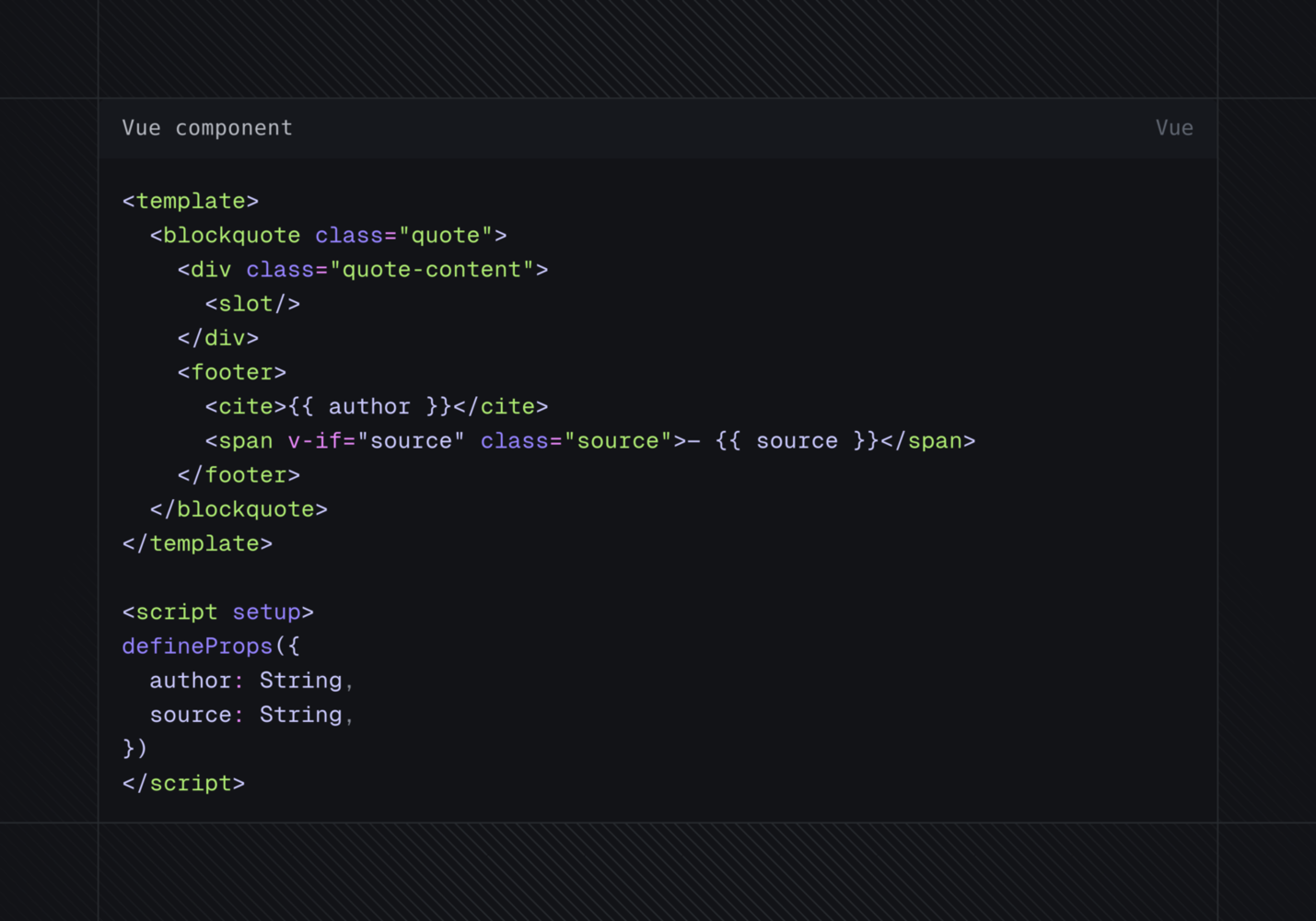Click the Vue component header label

(x=206, y=128)
